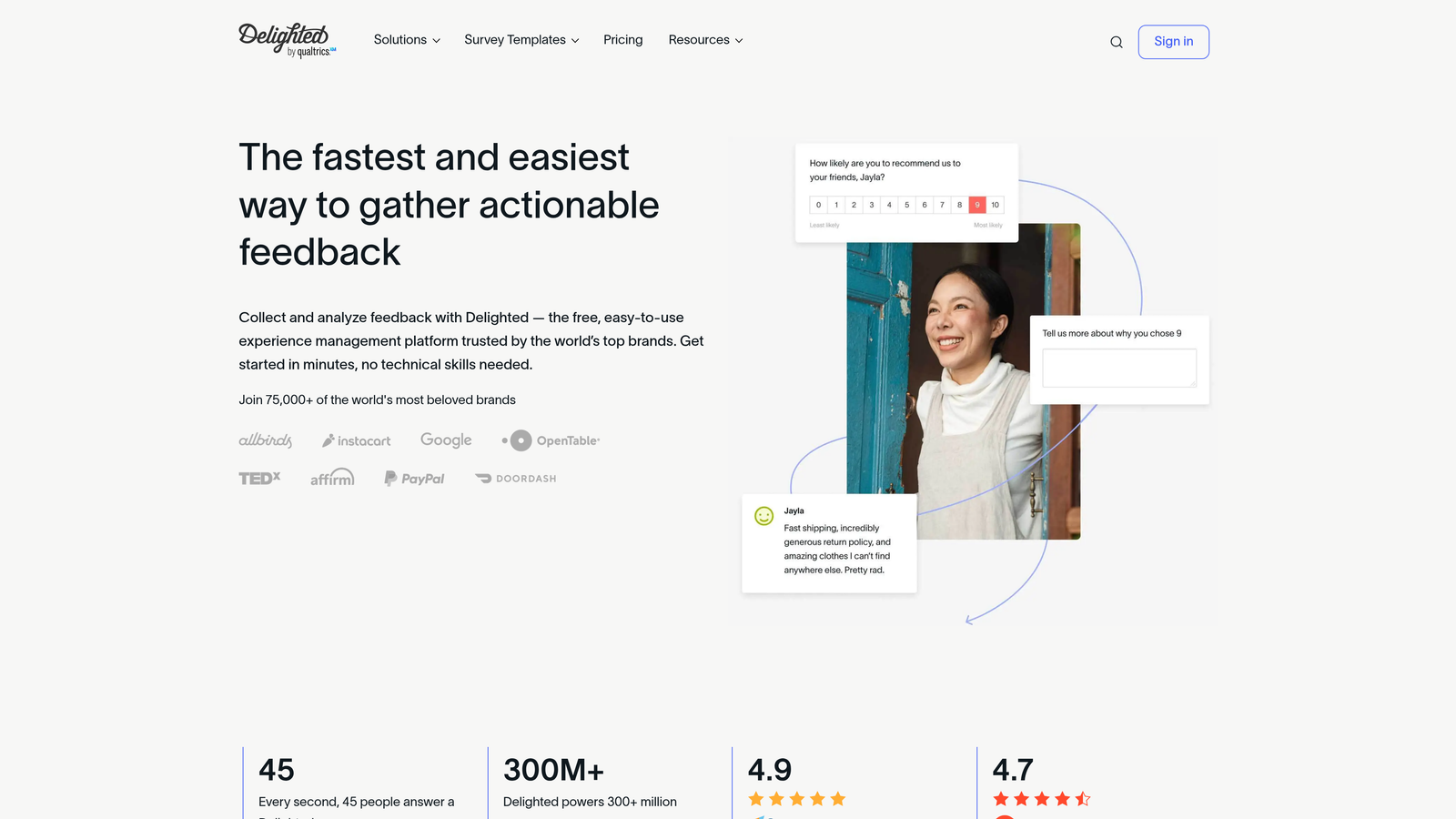Image resolution: width=1456 pixels, height=819 pixels.
Task: Click the smiley face icon on Jayla's review
Action: (763, 514)
